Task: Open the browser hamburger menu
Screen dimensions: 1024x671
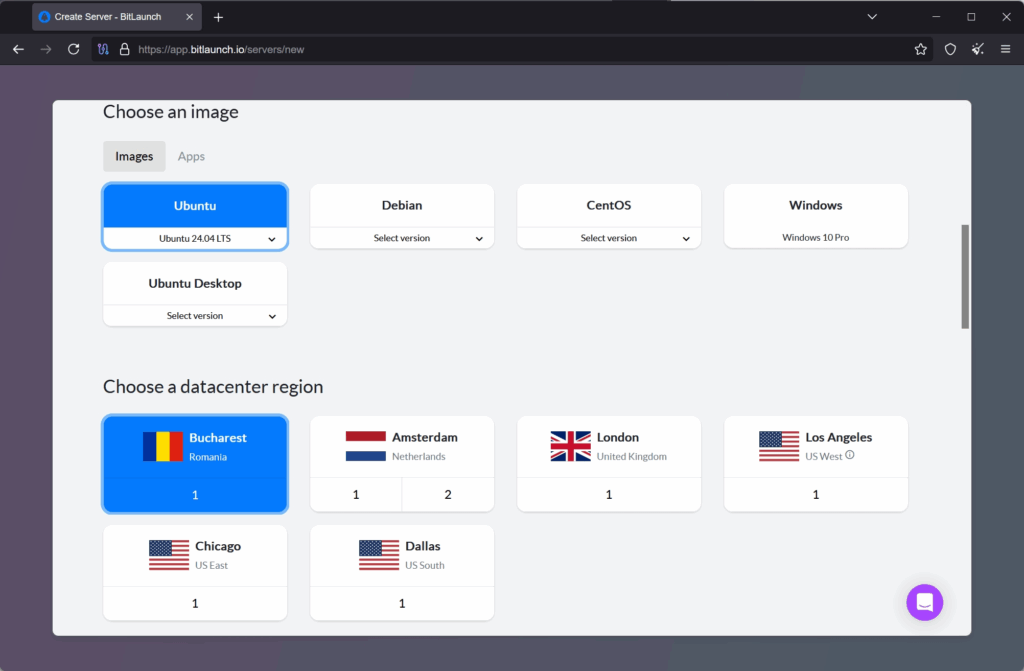Action: click(x=1006, y=49)
